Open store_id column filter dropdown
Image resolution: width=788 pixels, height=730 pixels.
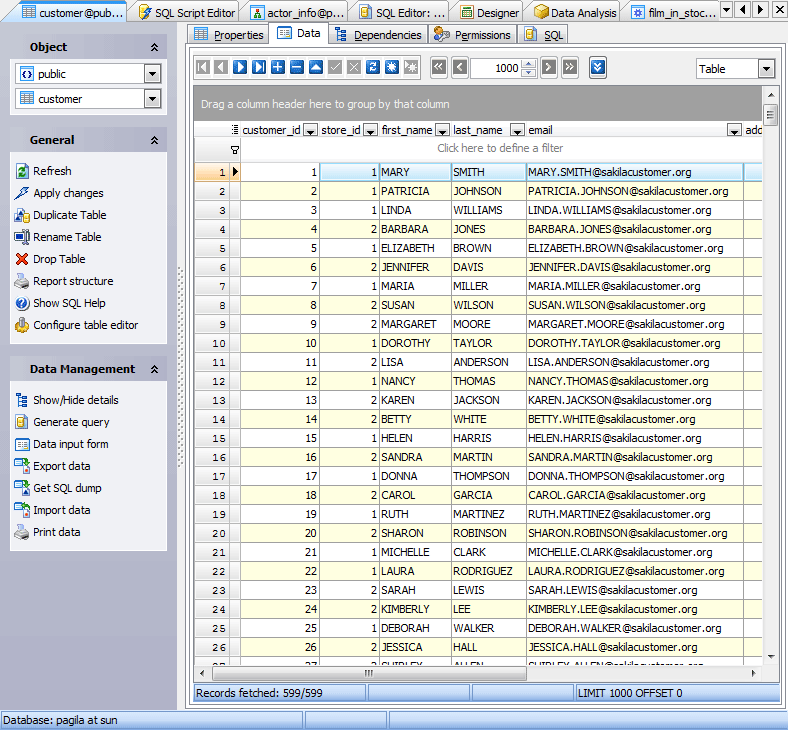click(370, 131)
